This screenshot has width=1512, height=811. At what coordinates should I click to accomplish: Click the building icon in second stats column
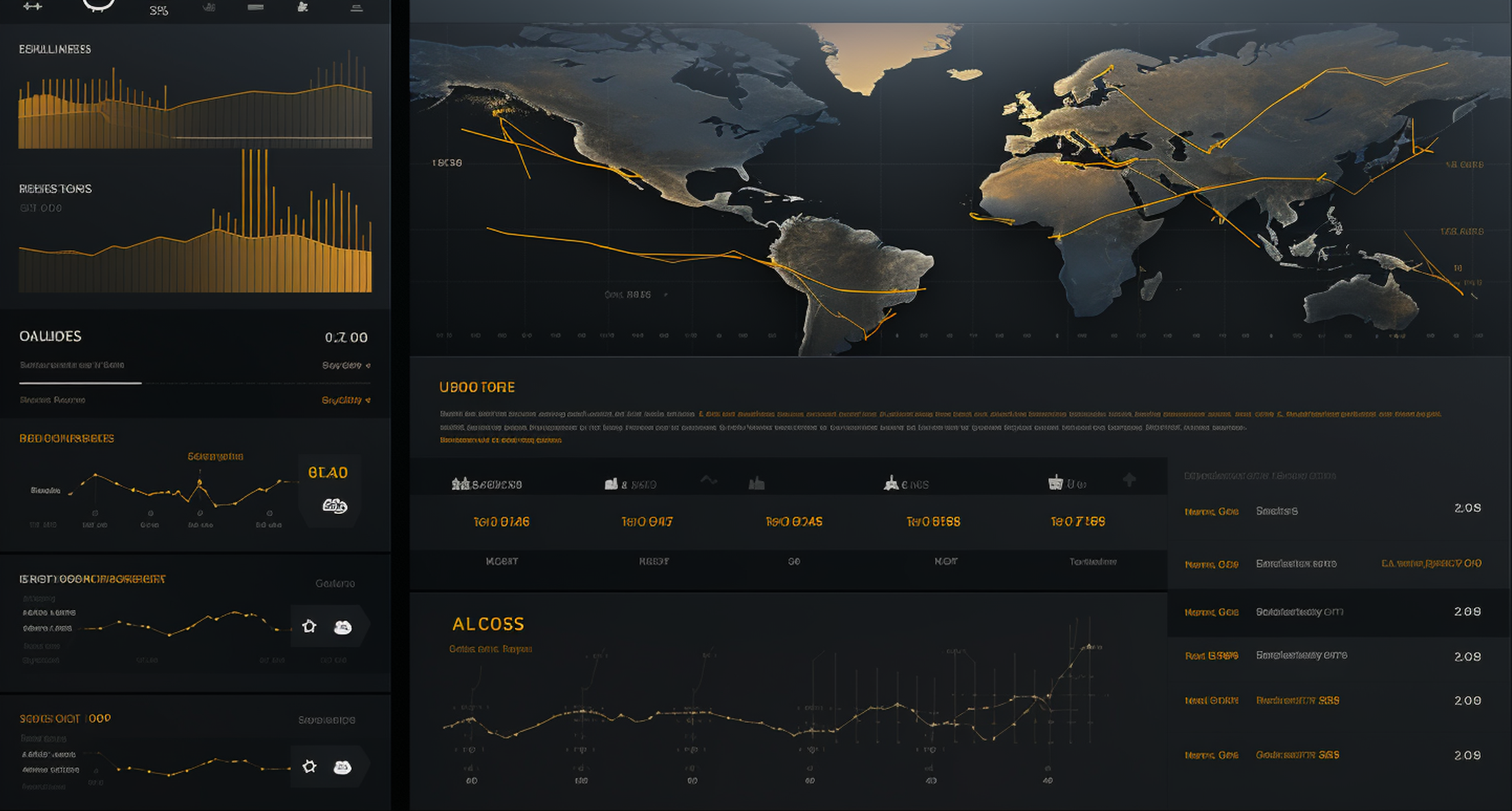click(611, 484)
